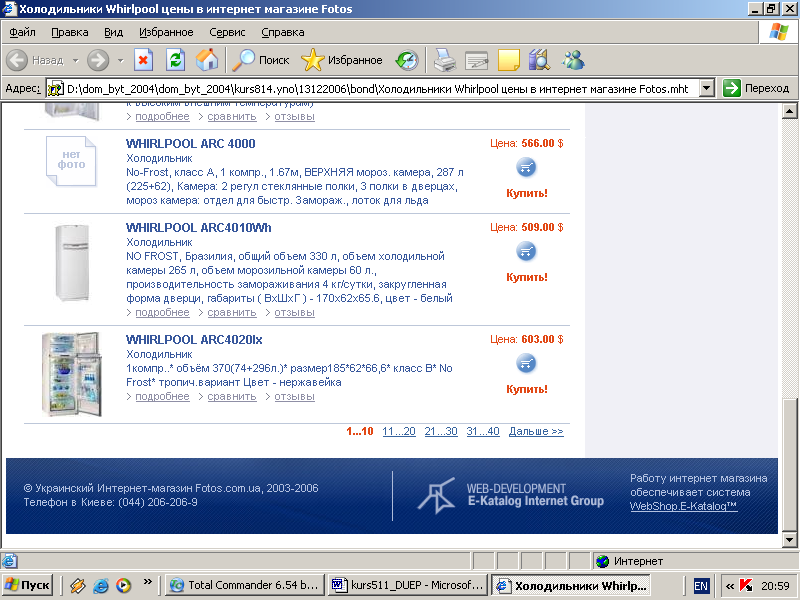Viewport: 800px width, 600px height.
Task: Click the Edit page icon in toolbar
Action: click(x=477, y=61)
